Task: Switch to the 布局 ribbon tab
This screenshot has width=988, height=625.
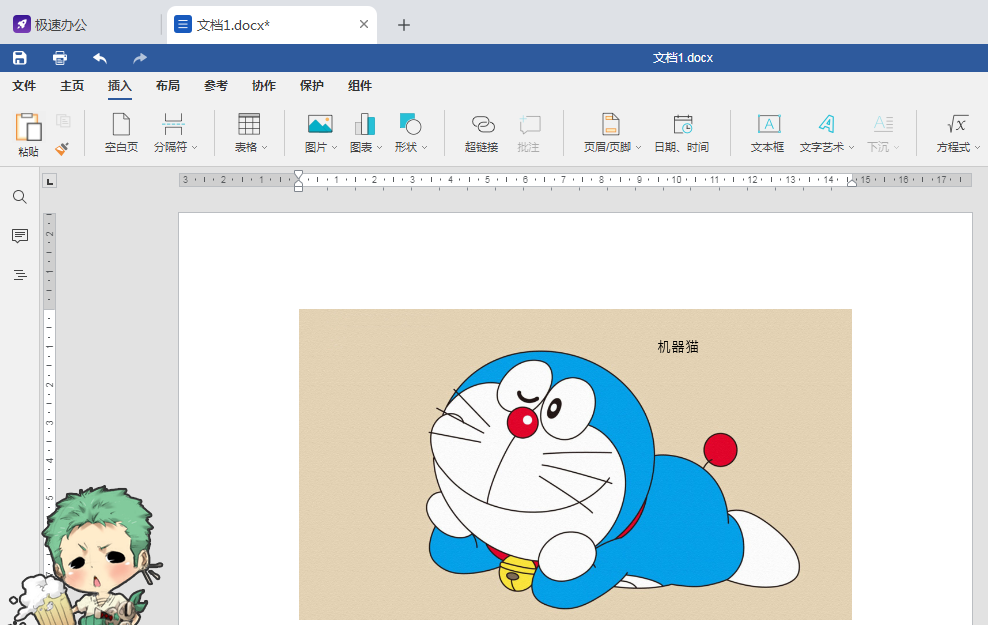Action: [167, 86]
